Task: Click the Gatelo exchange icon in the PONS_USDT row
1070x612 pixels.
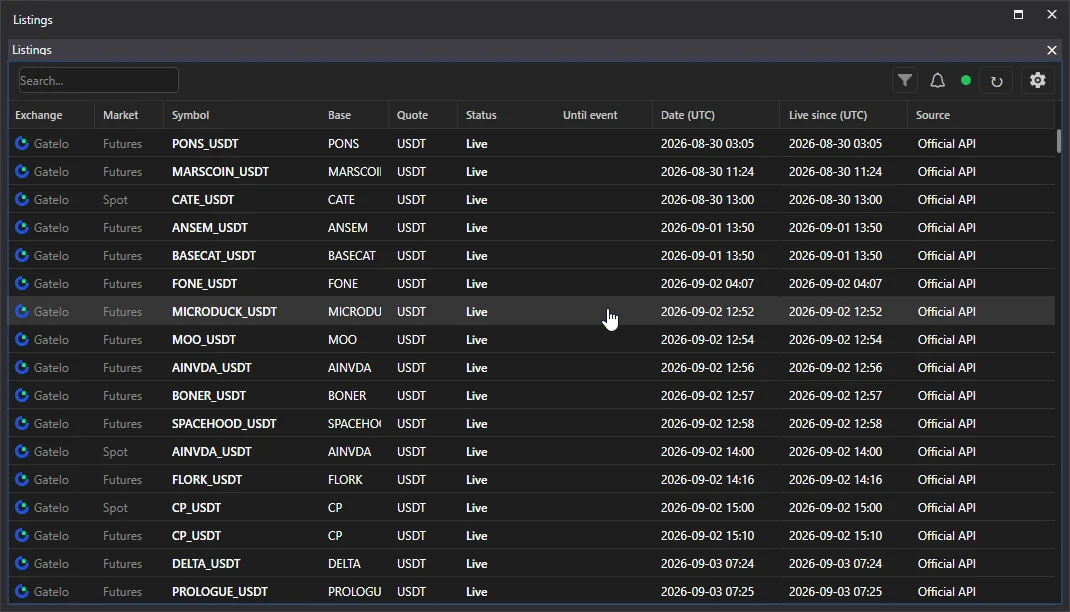Action: pyautogui.click(x=23, y=143)
